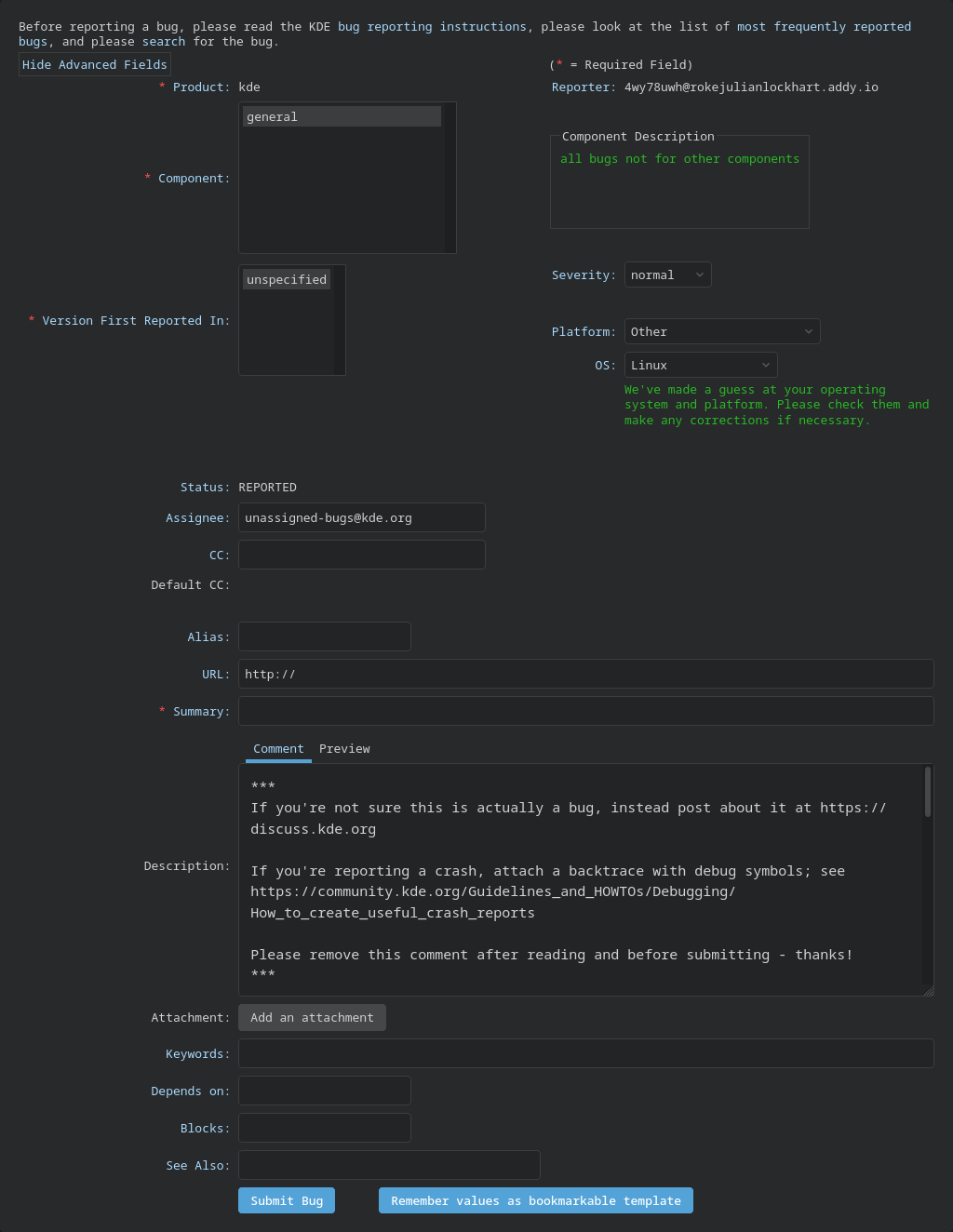Click the See Also label link
953x1232 pixels.
coord(197,1165)
